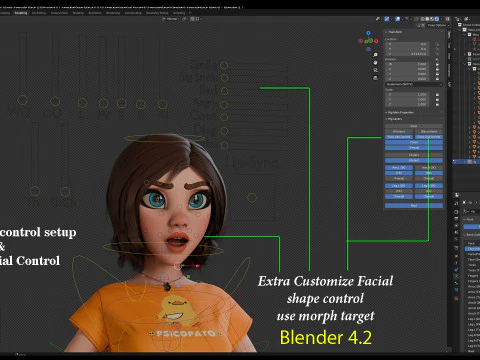Viewport: 480px width, 360px height.
Task: Open orange Object properties tab
Action: [x=456, y=256]
